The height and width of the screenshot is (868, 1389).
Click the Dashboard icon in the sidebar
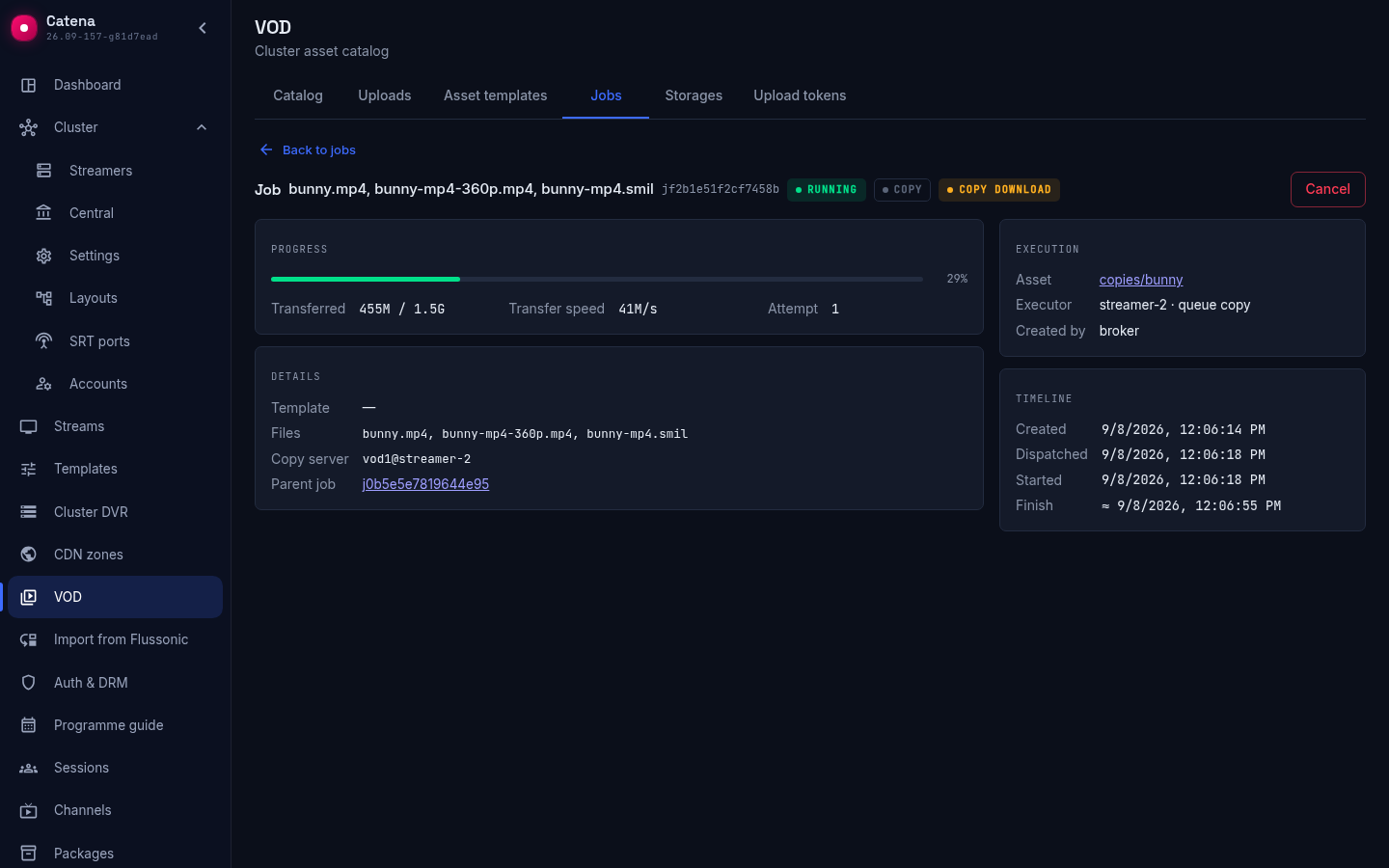[x=29, y=85]
